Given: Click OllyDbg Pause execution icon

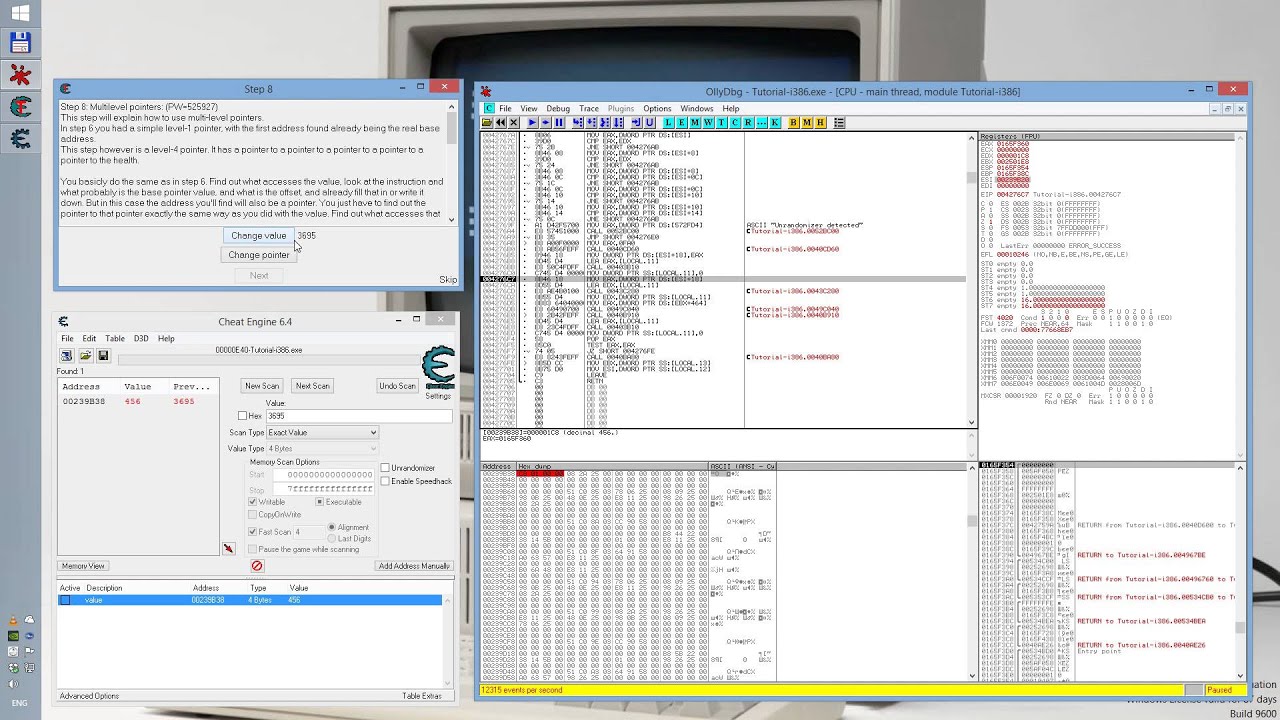Looking at the screenshot, I should (x=559, y=122).
